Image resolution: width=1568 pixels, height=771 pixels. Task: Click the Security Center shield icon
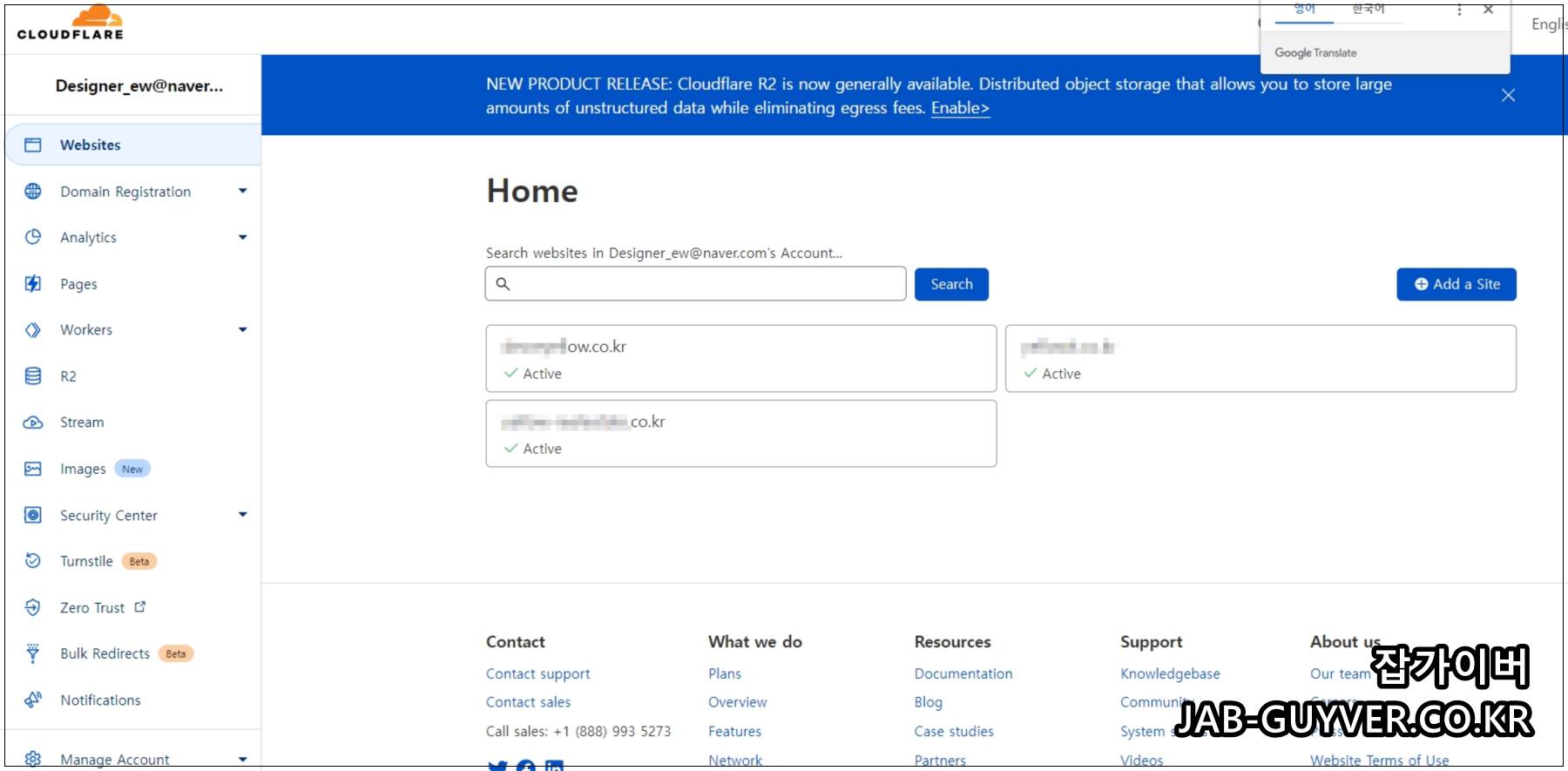33,515
